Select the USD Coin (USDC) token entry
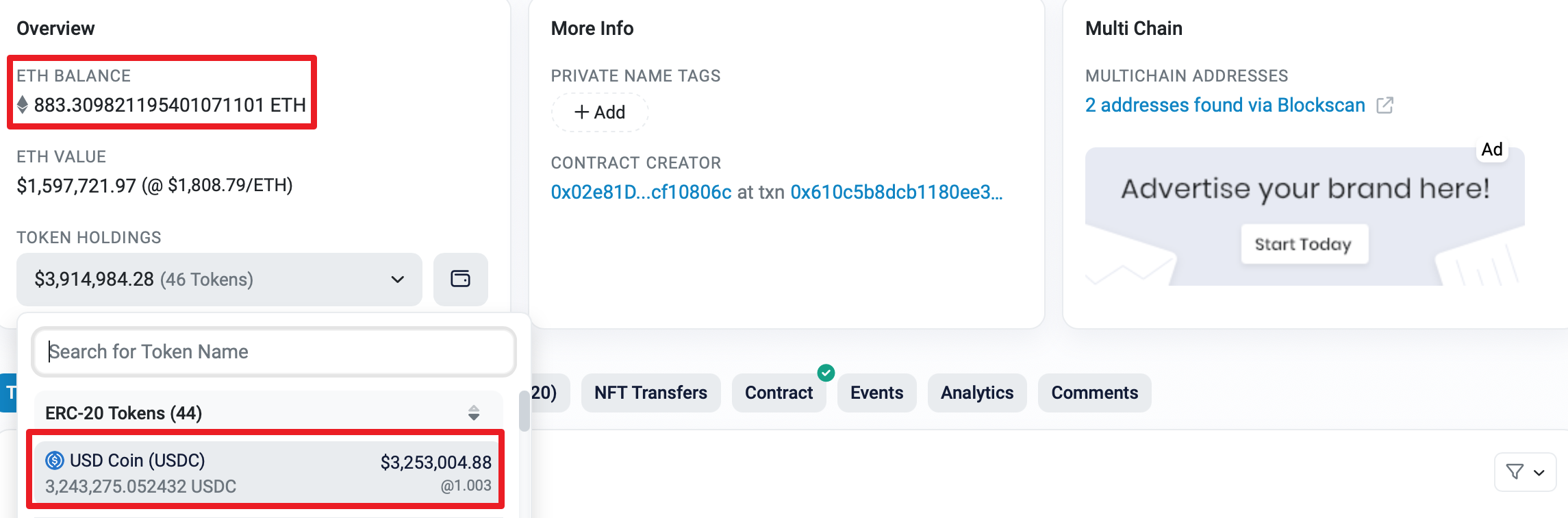This screenshot has height=518, width=1568. point(268,472)
